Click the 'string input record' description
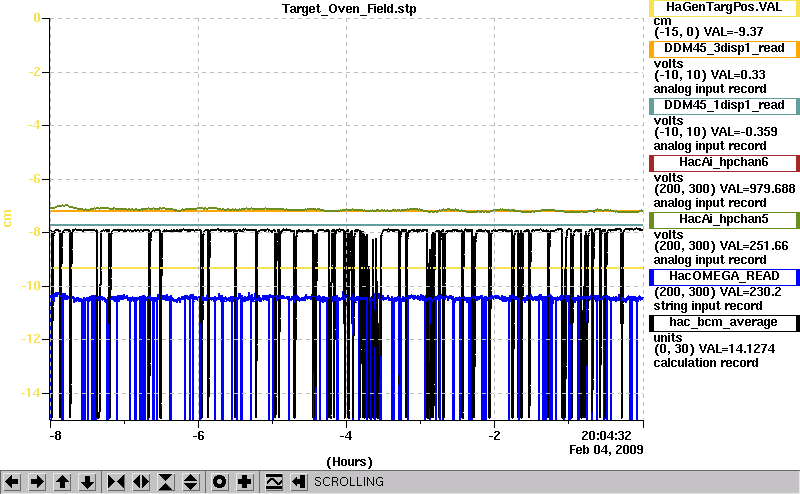Image resolution: width=800 pixels, height=494 pixels. click(708, 306)
